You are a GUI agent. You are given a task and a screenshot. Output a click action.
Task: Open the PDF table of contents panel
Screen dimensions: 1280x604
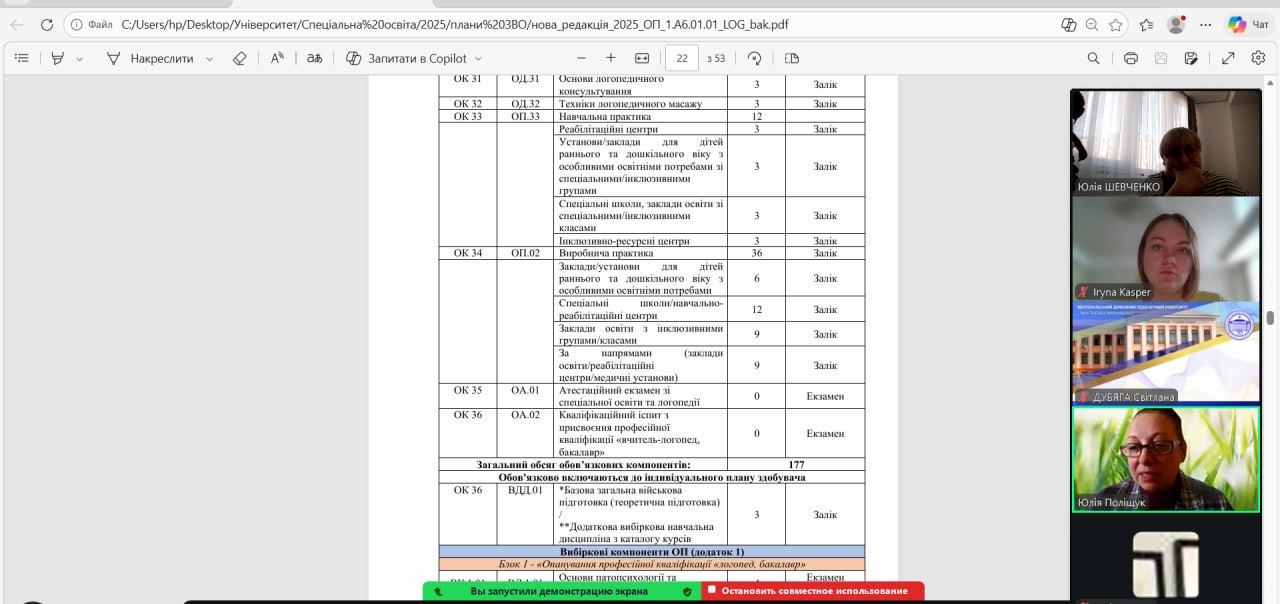21,58
